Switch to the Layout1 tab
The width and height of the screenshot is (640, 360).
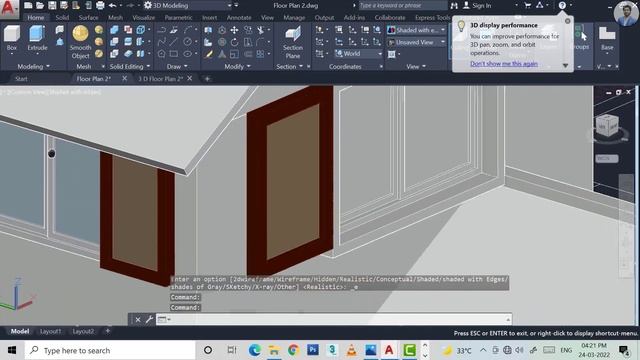[50, 331]
